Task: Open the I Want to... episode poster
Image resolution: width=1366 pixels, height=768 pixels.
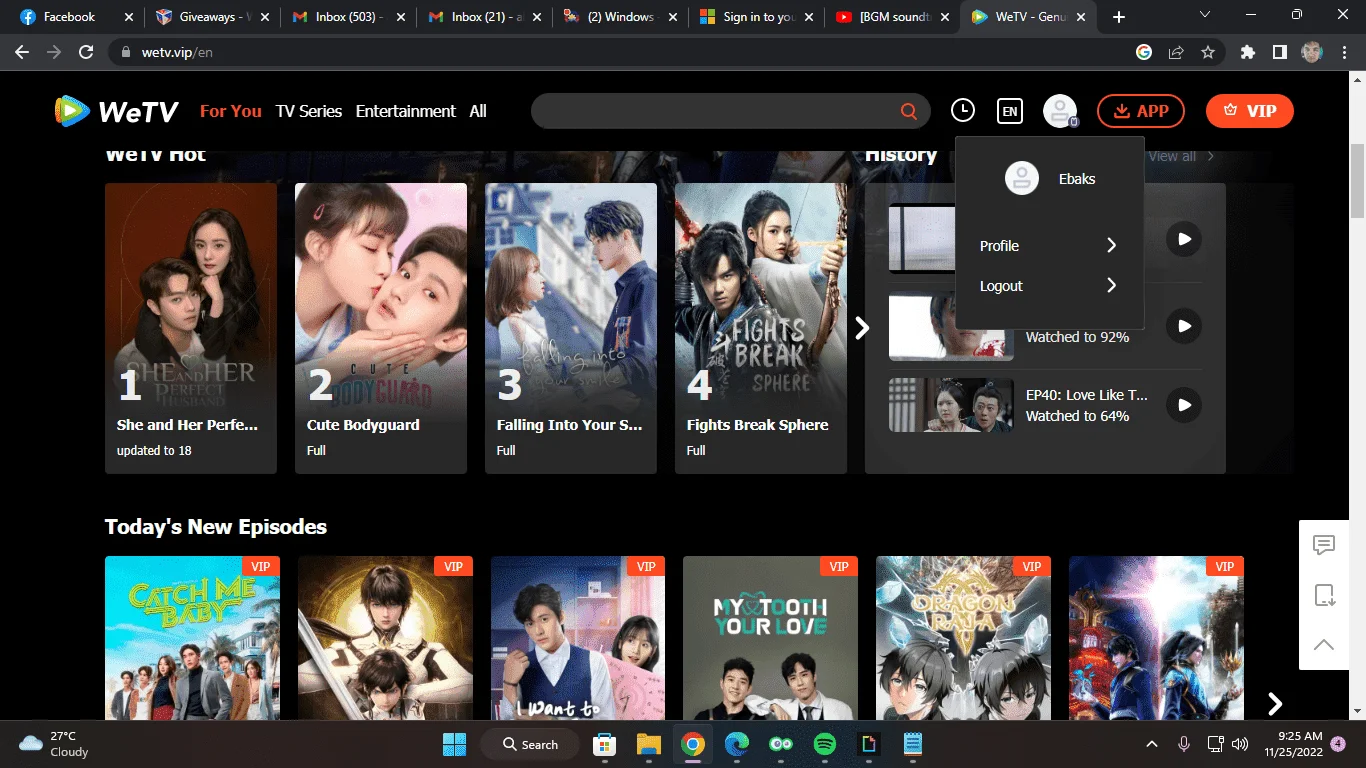Action: click(578, 638)
